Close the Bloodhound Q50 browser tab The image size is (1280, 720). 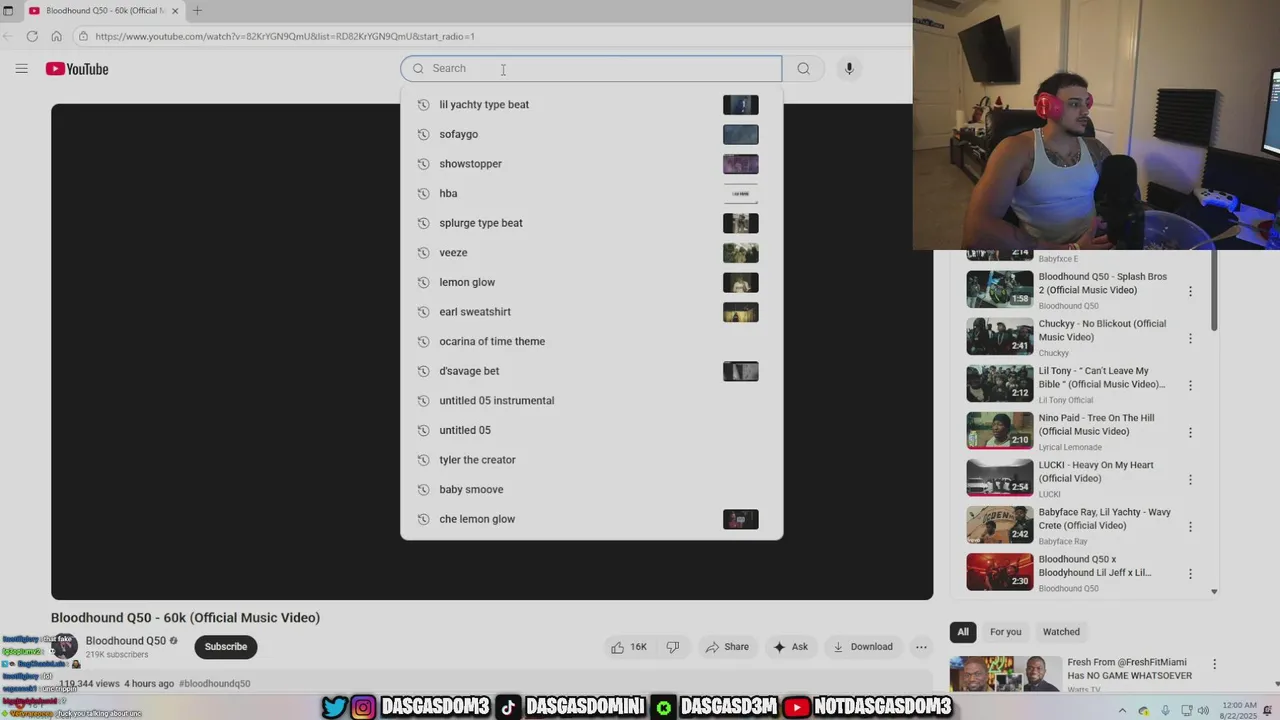[x=175, y=11]
